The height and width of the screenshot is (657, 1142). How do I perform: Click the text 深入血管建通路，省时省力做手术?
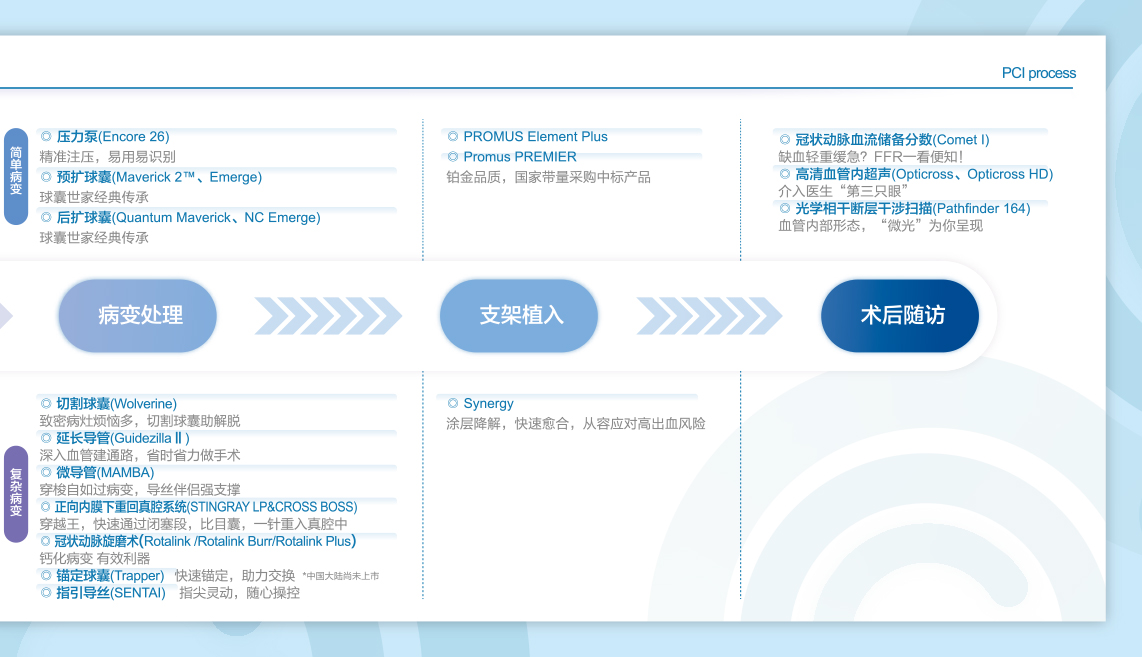[140, 455]
